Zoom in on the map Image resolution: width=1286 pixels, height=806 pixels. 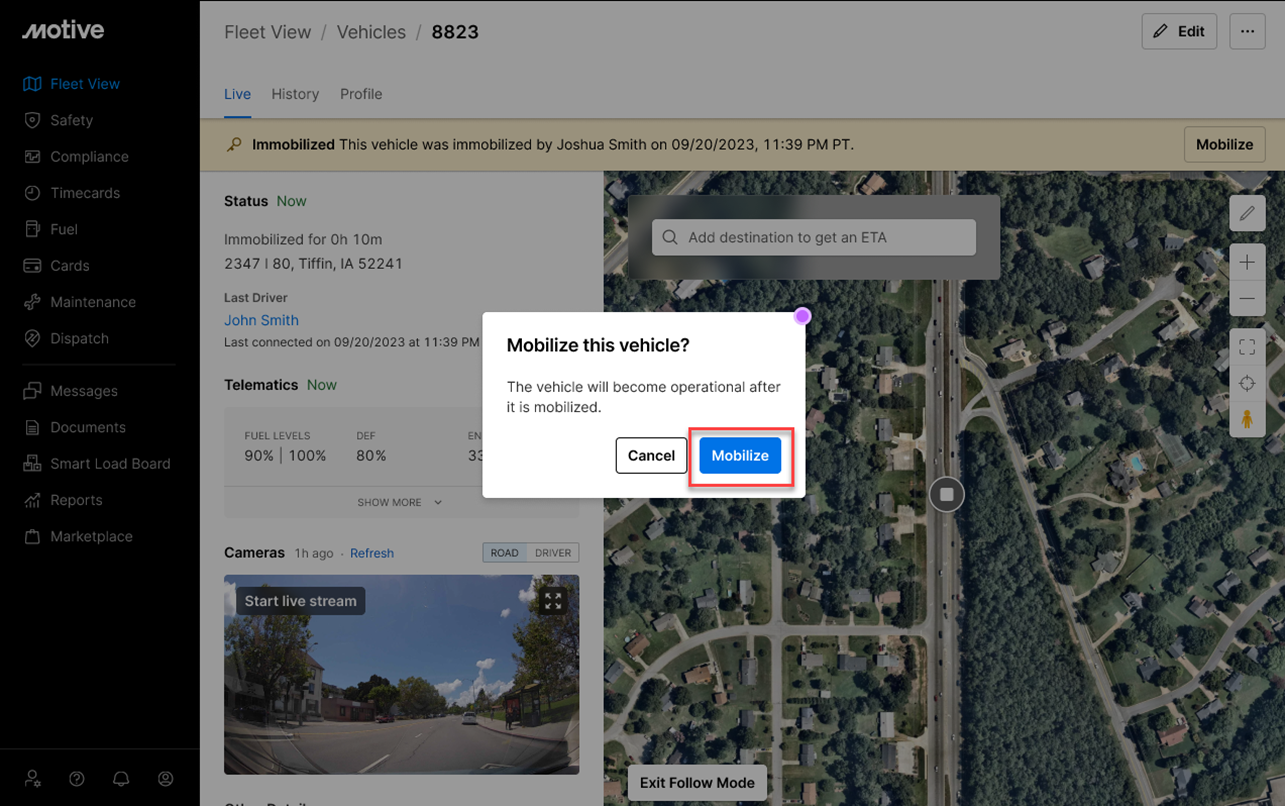pos(1247,263)
